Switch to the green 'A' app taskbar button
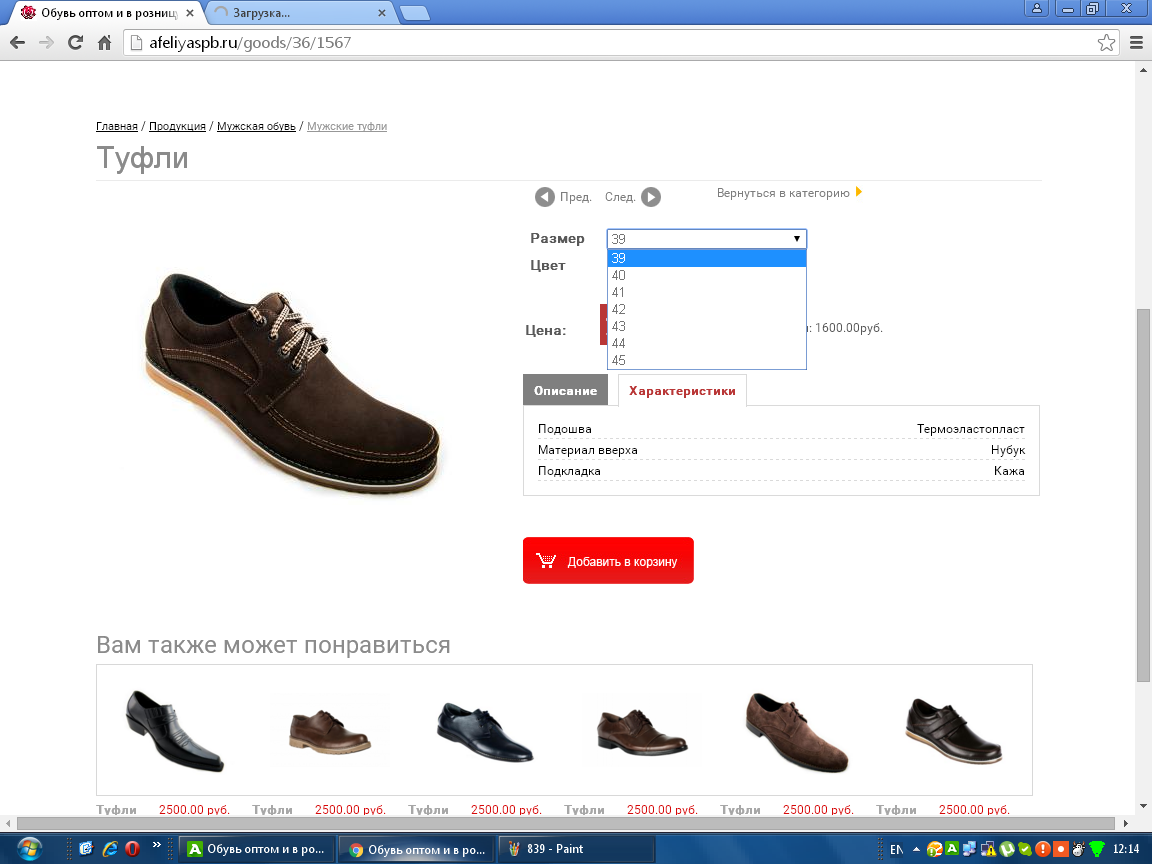This screenshot has height=864, width=1152. pyautogui.click(x=256, y=849)
